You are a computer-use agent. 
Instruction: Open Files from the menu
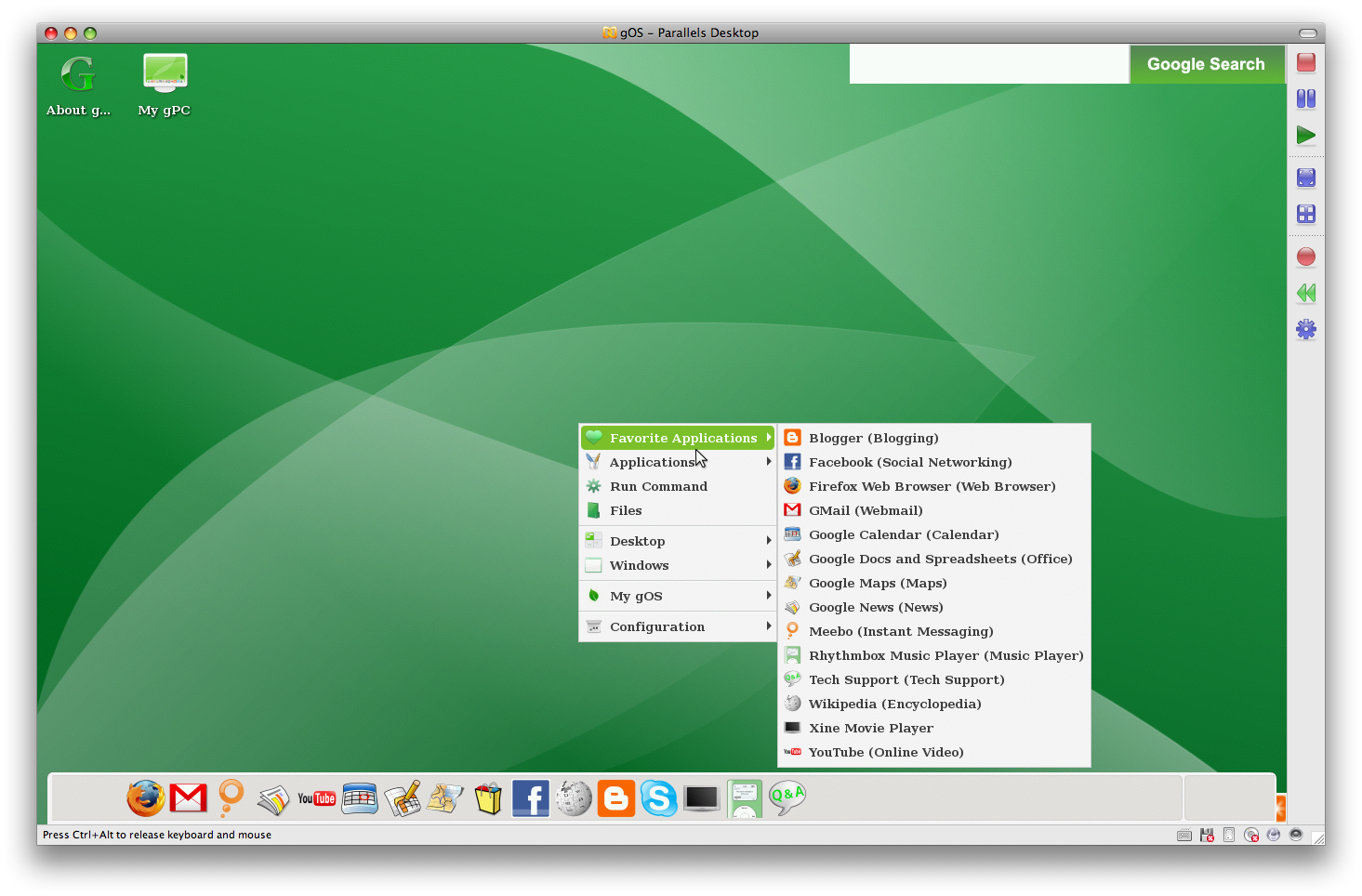[x=677, y=510]
